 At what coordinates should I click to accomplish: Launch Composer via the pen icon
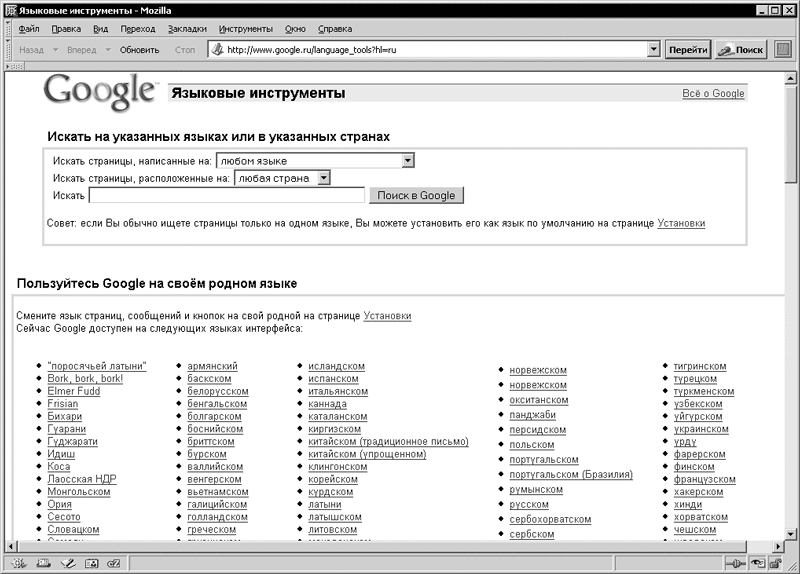click(67, 563)
